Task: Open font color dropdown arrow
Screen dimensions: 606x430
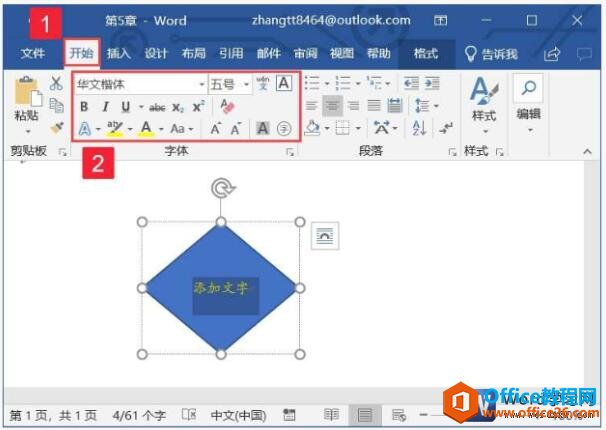Action: [161, 129]
